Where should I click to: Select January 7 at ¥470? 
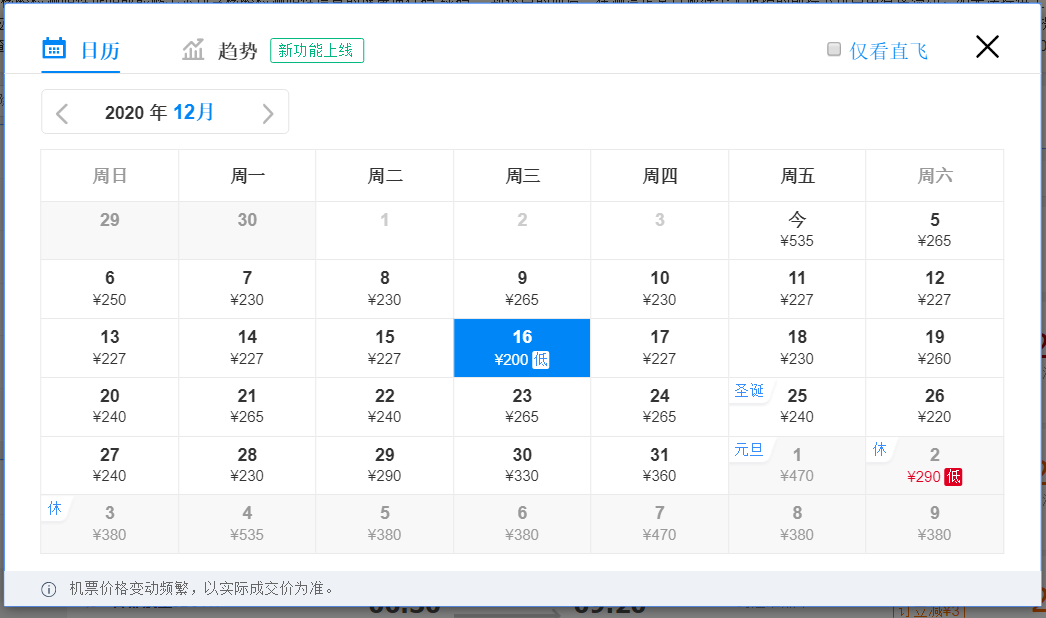659,524
